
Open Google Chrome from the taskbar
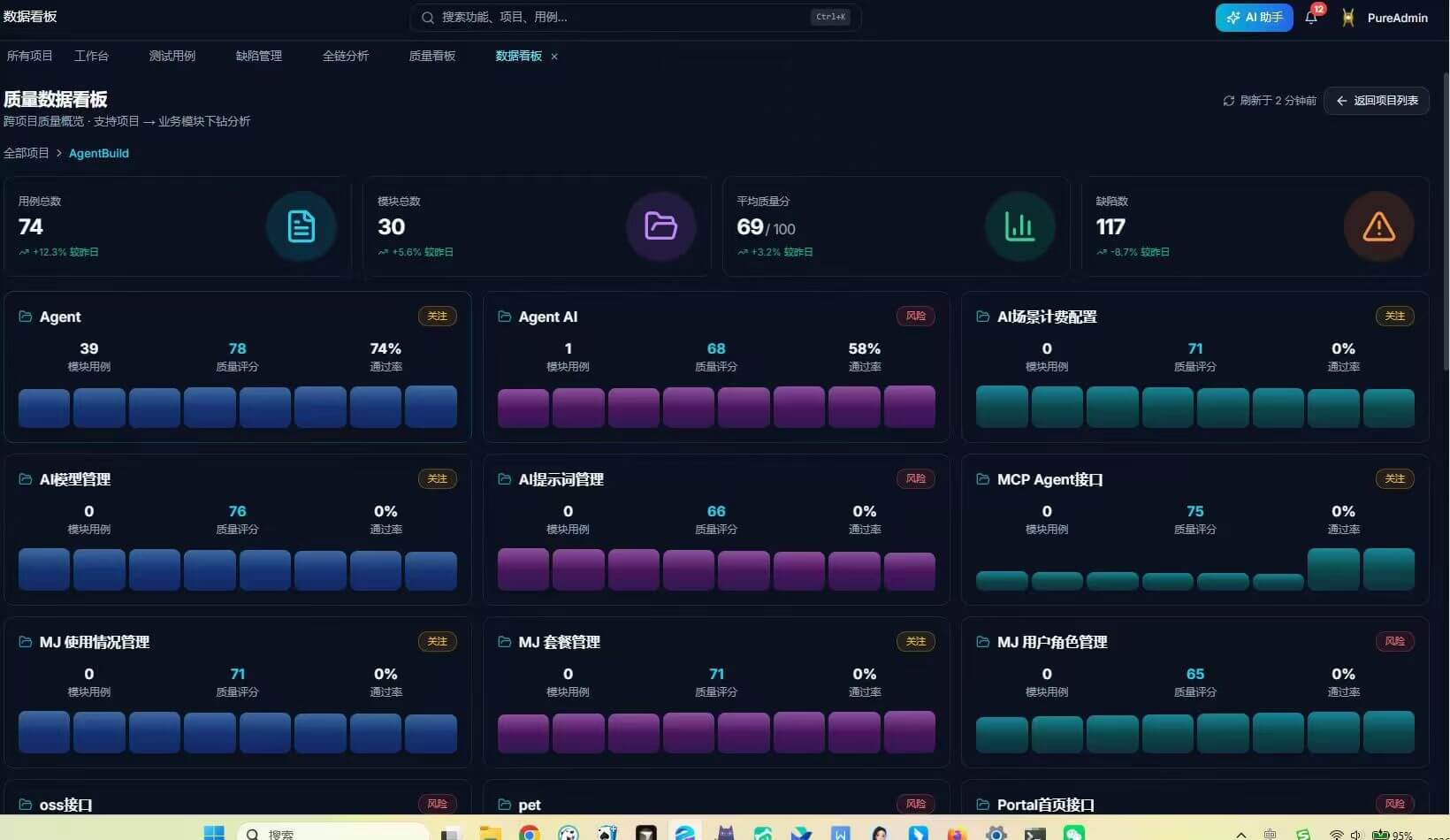point(530,833)
